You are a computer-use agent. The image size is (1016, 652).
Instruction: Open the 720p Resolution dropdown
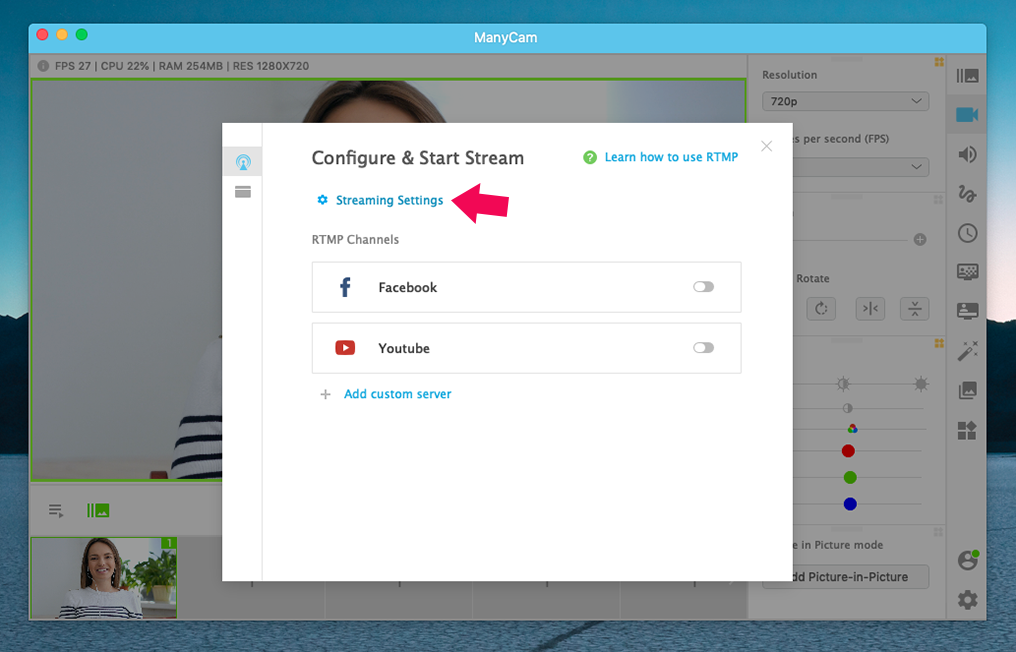[x=846, y=101]
